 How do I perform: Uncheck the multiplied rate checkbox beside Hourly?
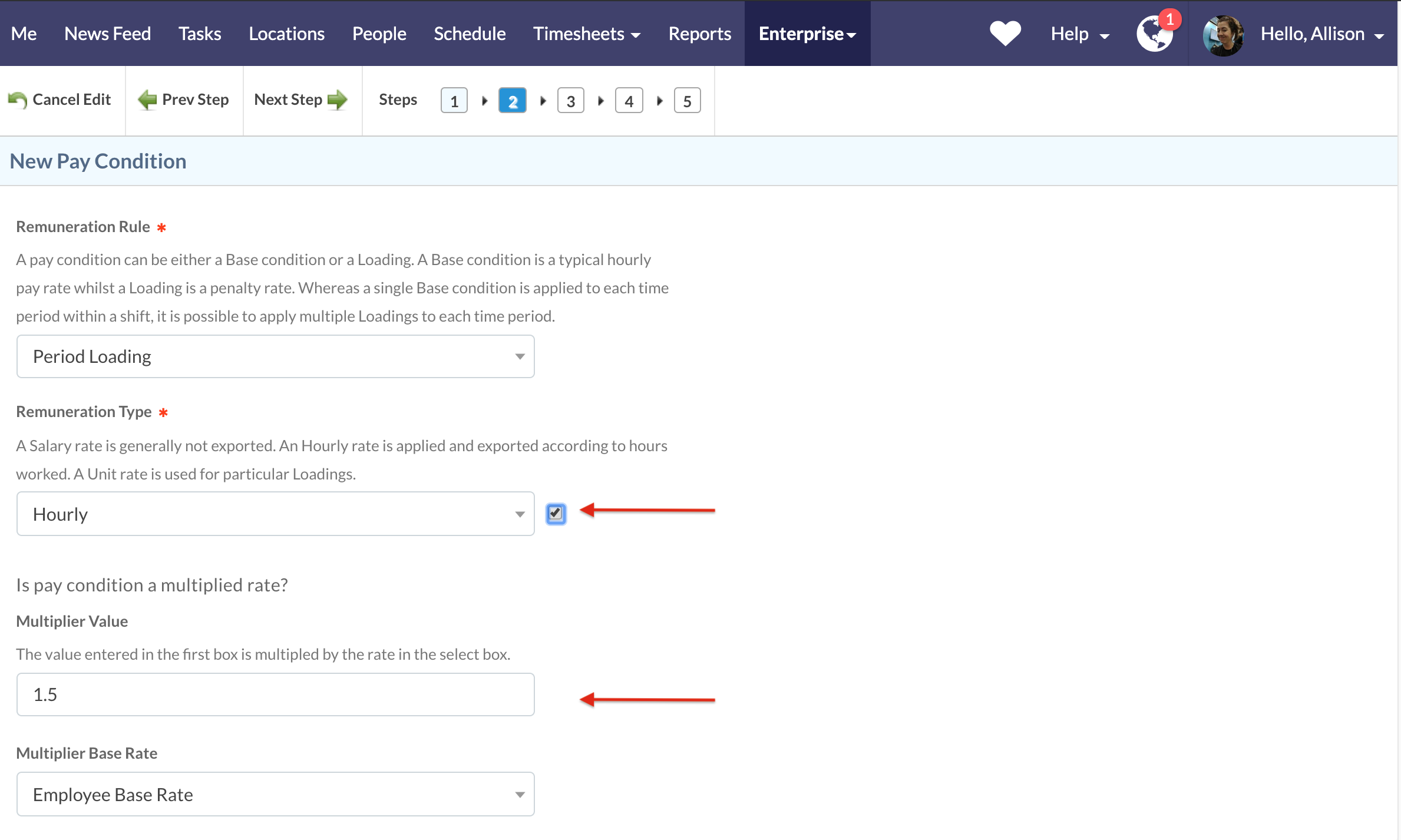pos(555,514)
